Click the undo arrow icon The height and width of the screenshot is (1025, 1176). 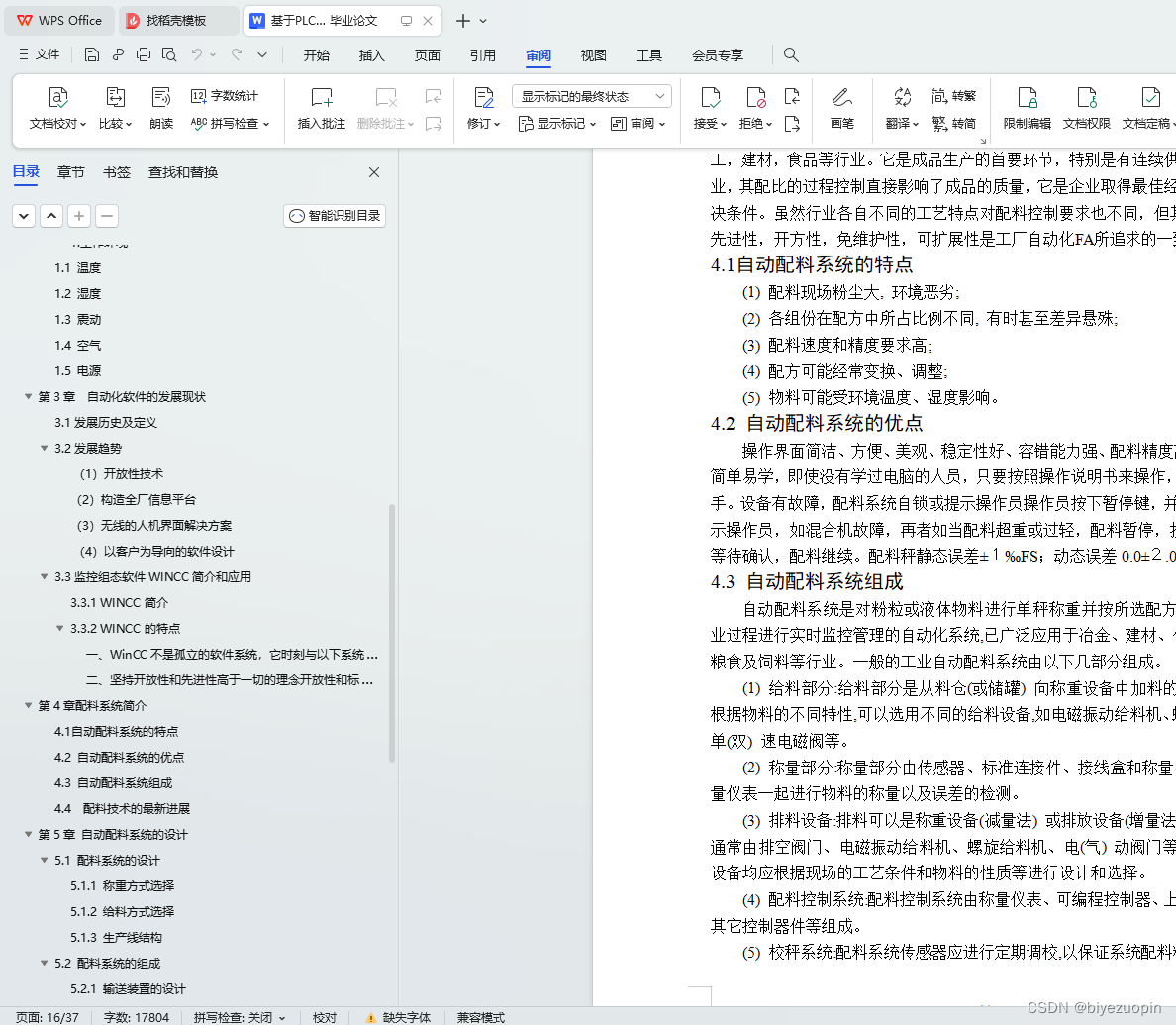pyautogui.click(x=197, y=54)
